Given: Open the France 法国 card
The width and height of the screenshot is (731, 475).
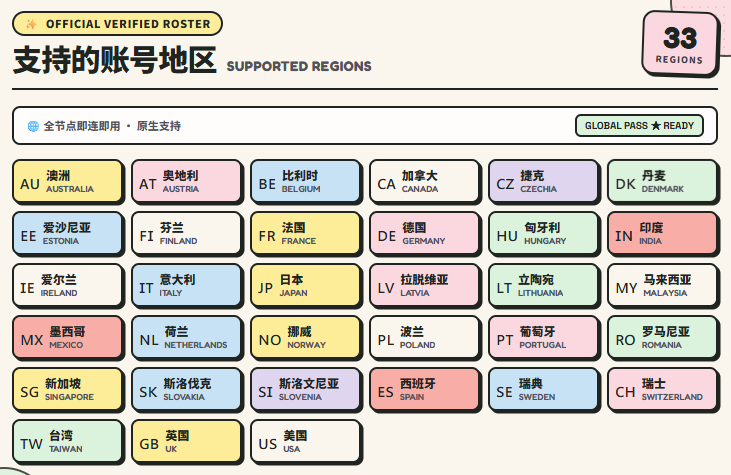Looking at the screenshot, I should (x=305, y=233).
